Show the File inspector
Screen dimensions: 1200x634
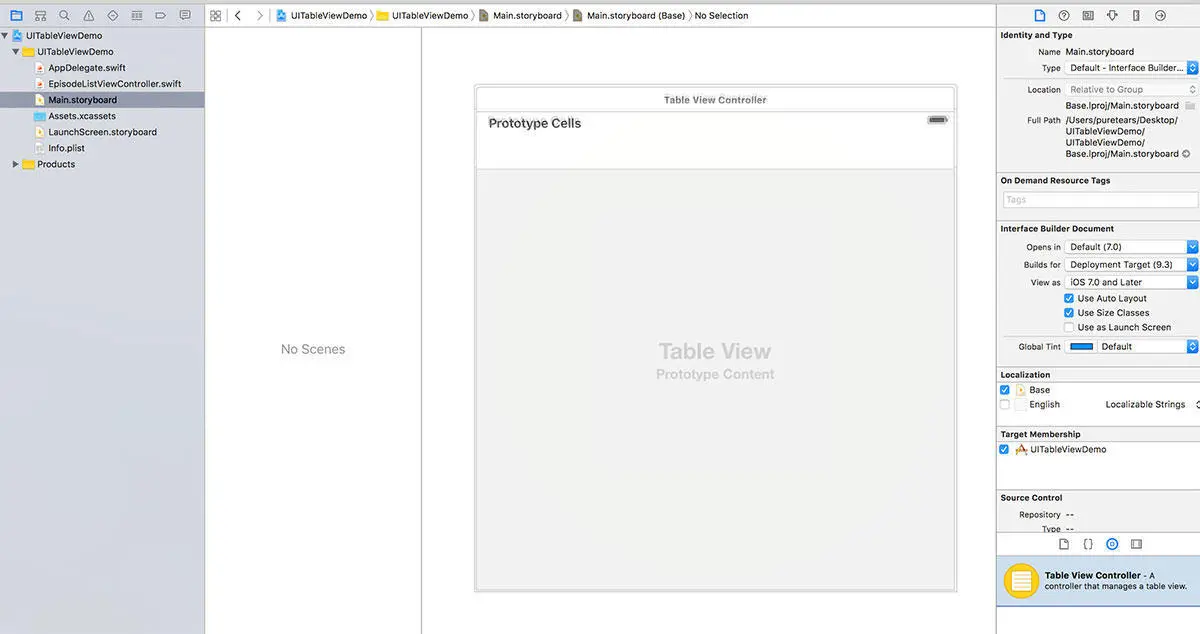[1039, 16]
